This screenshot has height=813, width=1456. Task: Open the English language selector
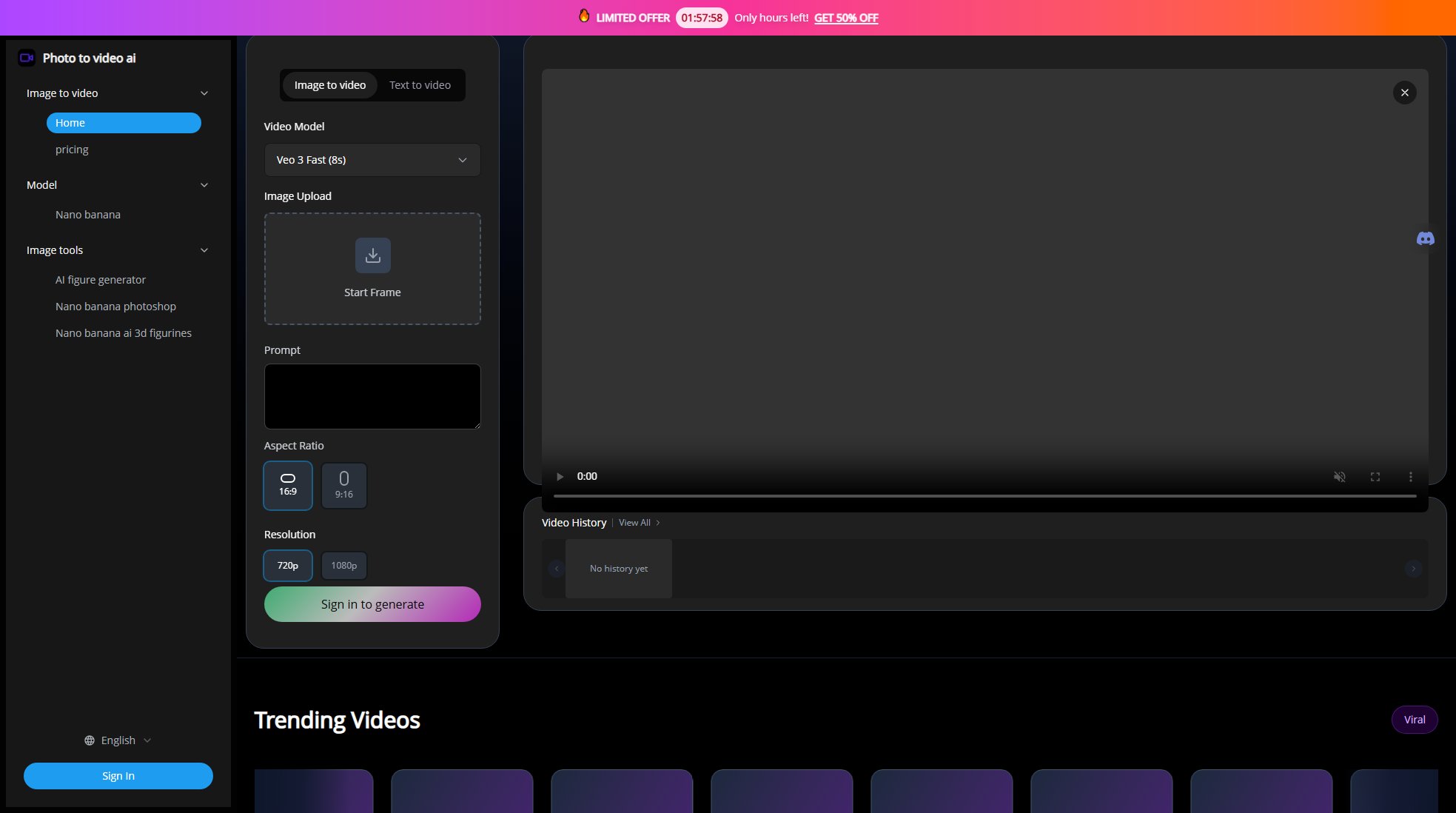point(118,740)
